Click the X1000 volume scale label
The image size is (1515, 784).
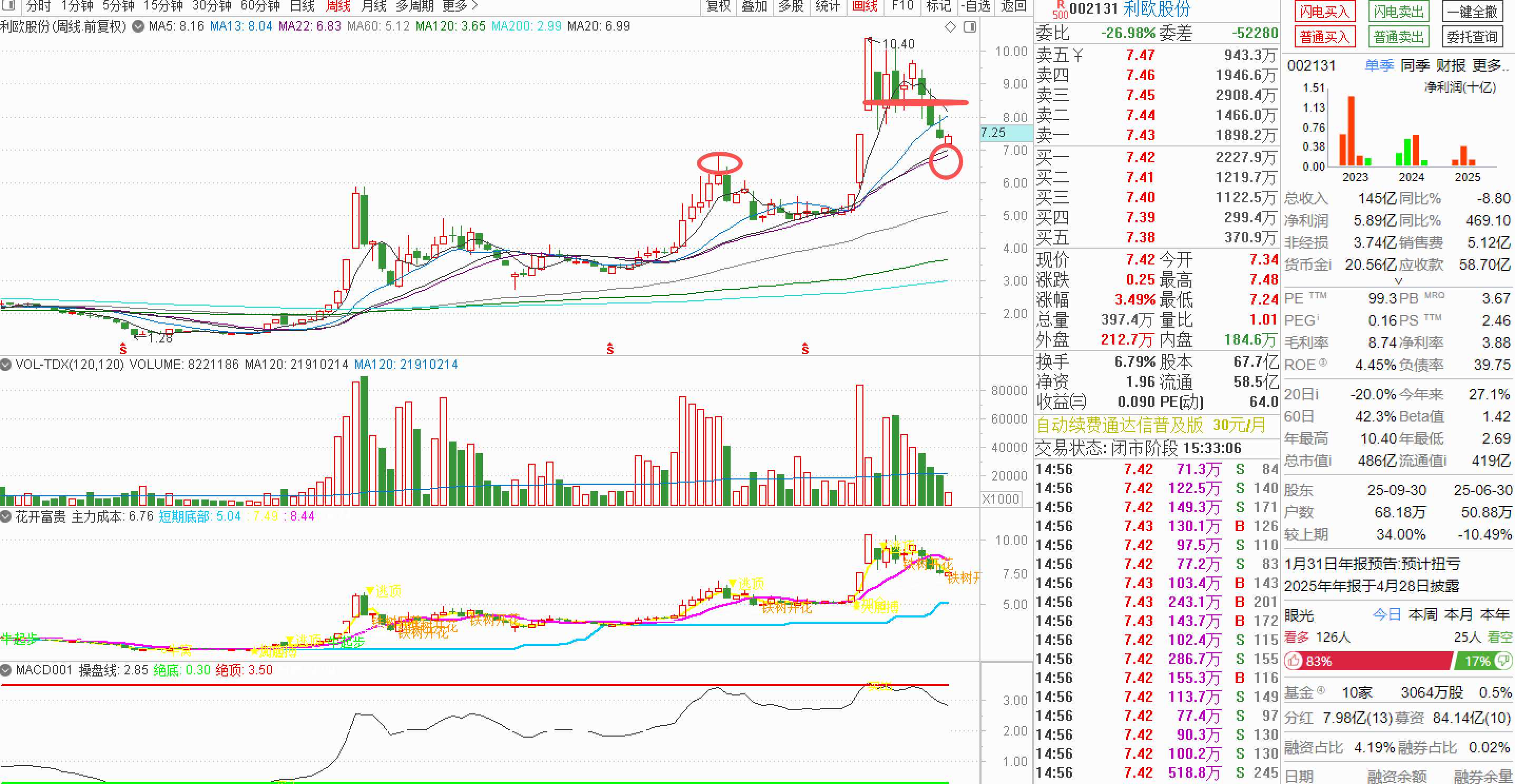pyautogui.click(x=1001, y=499)
